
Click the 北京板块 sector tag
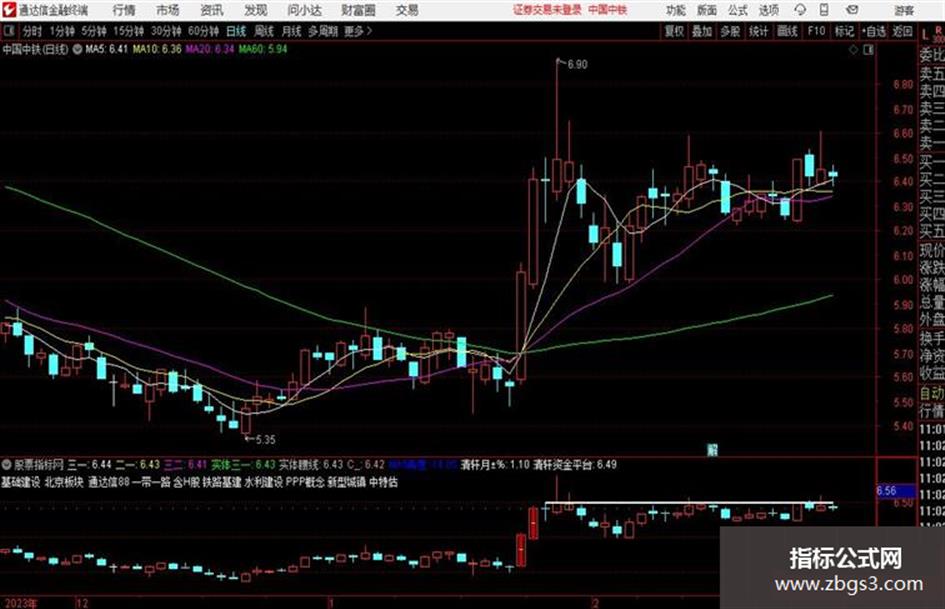pos(64,482)
